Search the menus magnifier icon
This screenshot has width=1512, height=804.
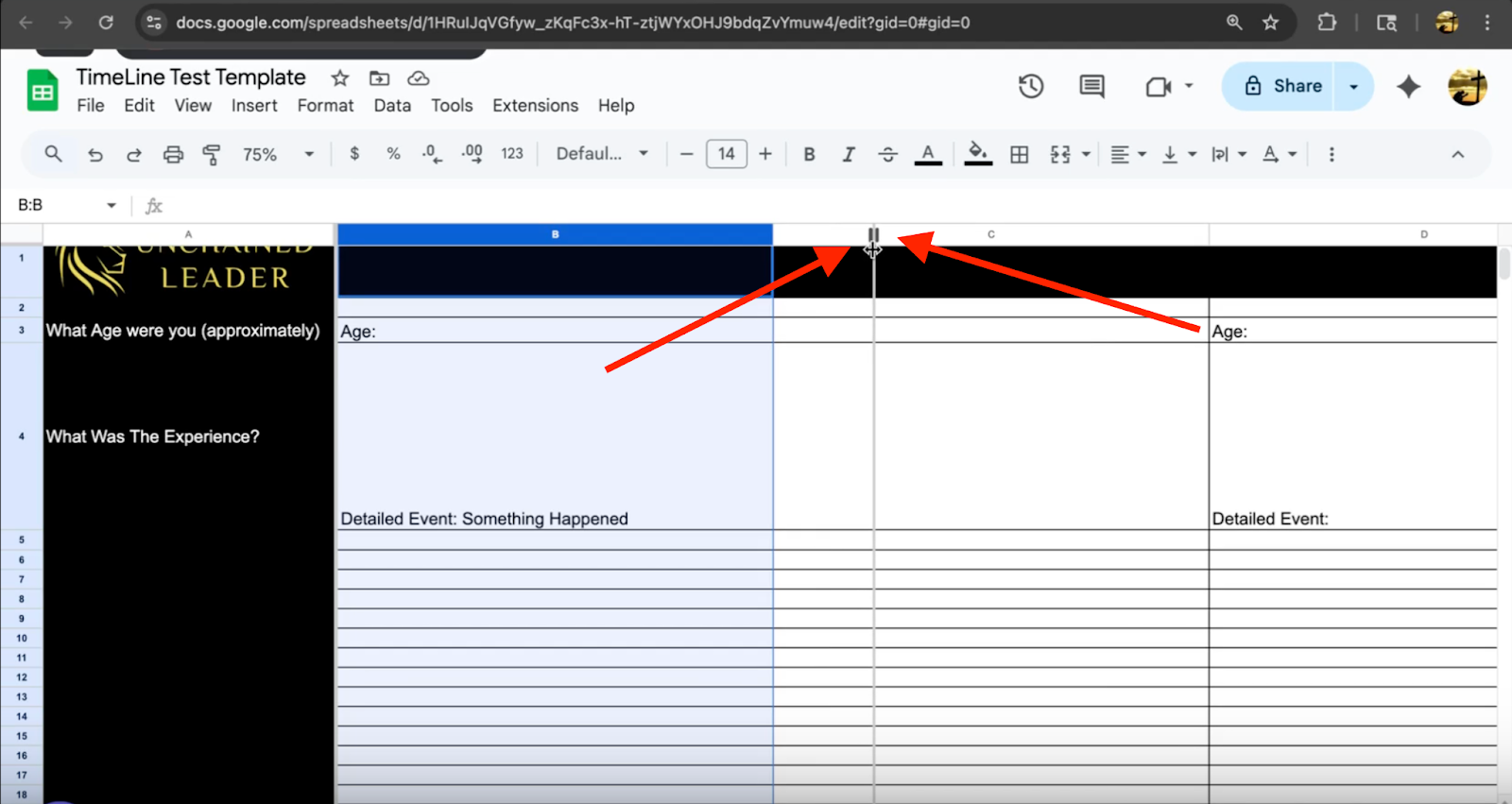point(53,154)
